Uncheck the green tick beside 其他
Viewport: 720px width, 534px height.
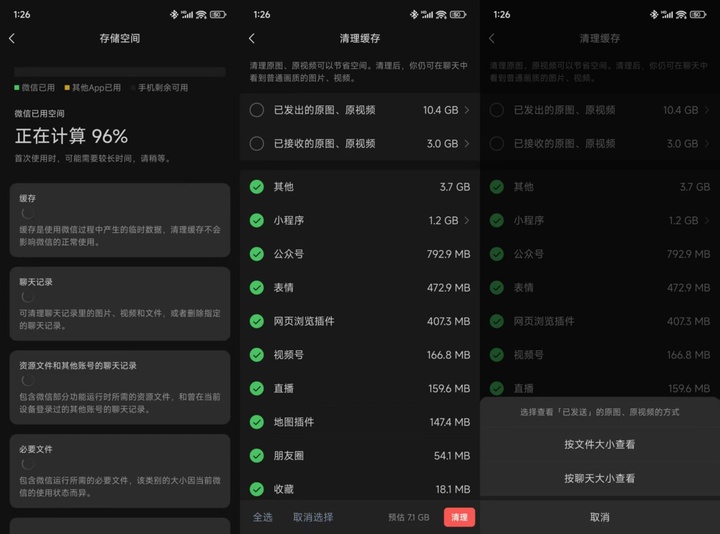[x=257, y=187]
